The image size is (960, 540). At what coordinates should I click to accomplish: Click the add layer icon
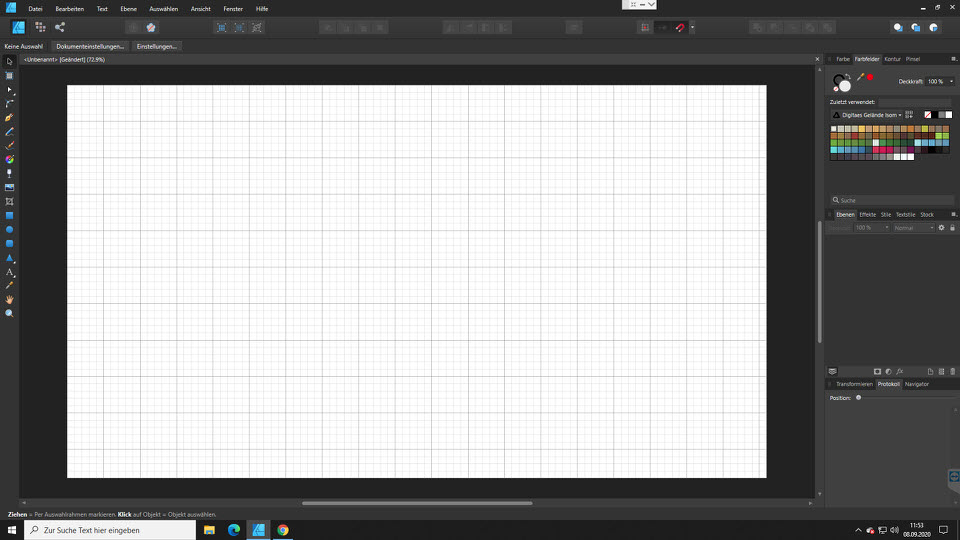(931, 372)
